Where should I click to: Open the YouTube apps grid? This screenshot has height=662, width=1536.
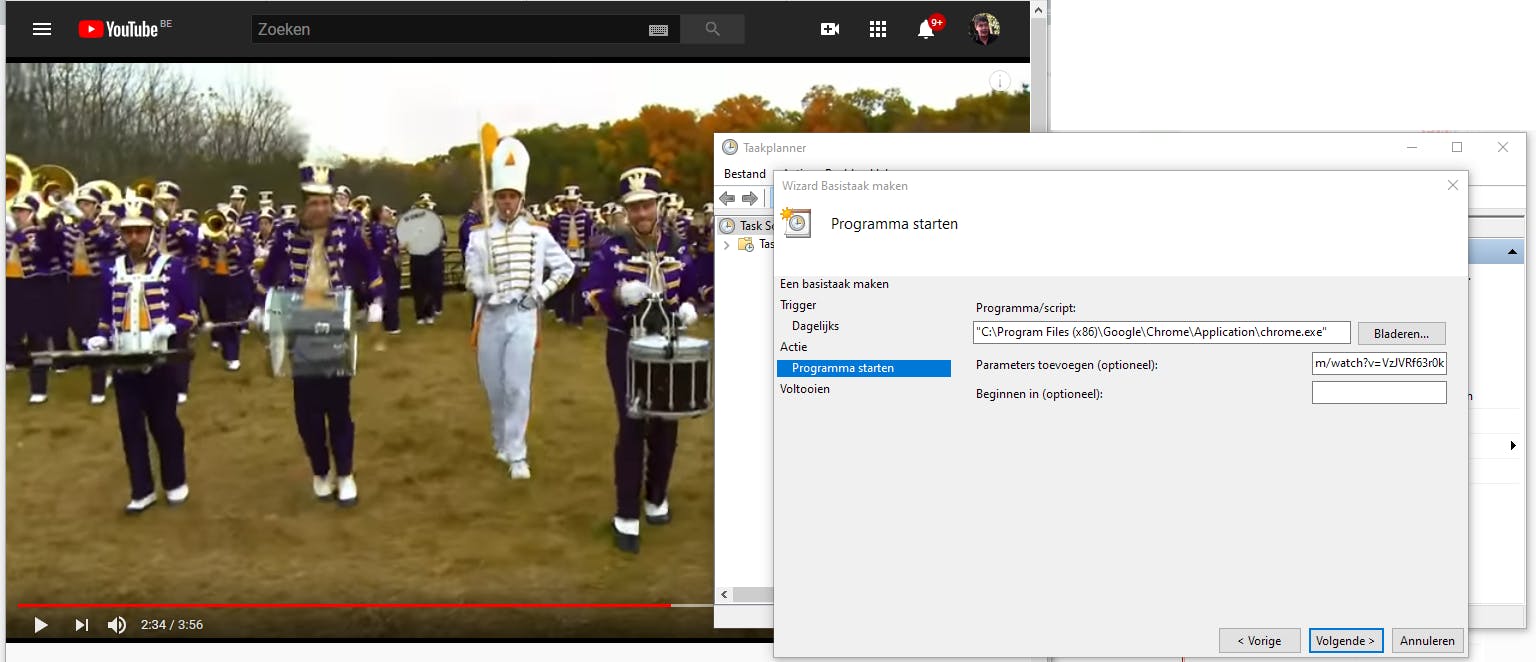pyautogui.click(x=878, y=29)
